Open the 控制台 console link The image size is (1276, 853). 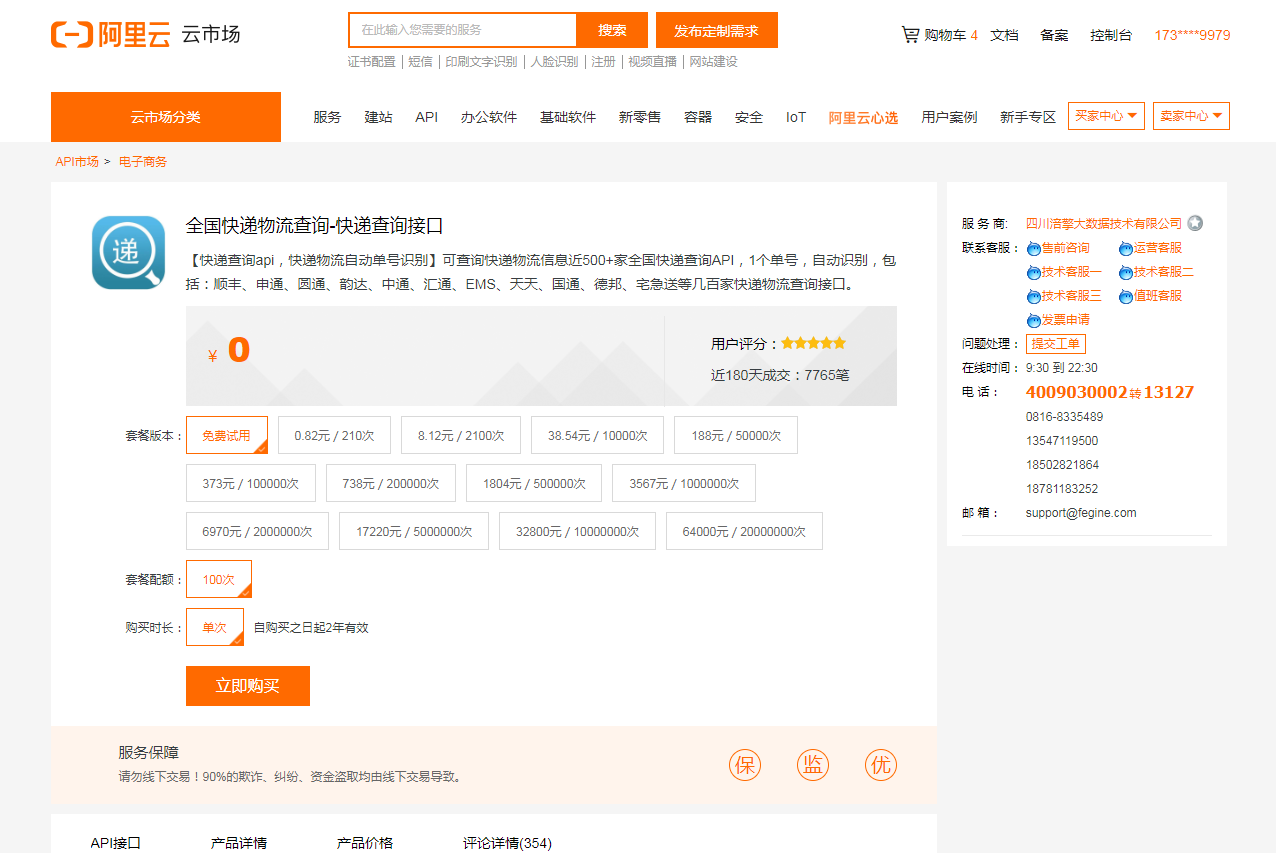pyautogui.click(x=1111, y=35)
